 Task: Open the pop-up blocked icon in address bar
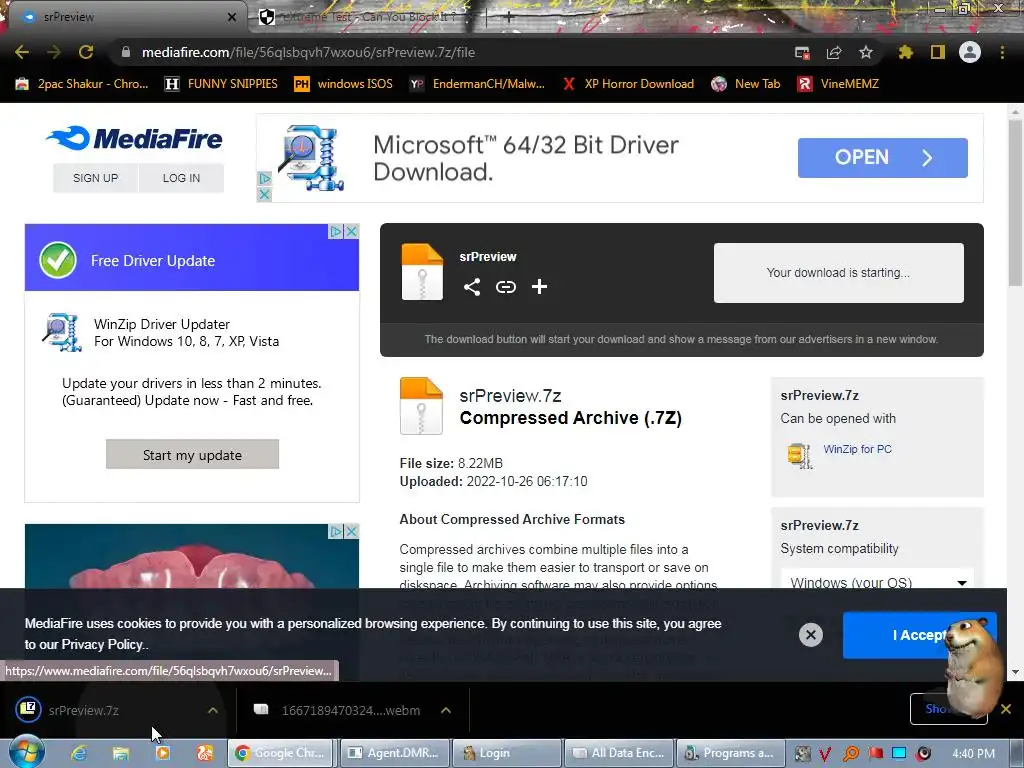[803, 53]
